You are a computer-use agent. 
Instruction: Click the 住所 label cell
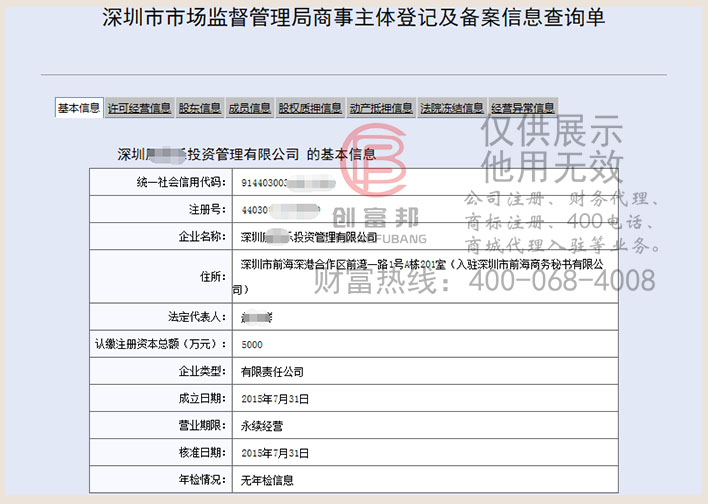tap(161, 276)
